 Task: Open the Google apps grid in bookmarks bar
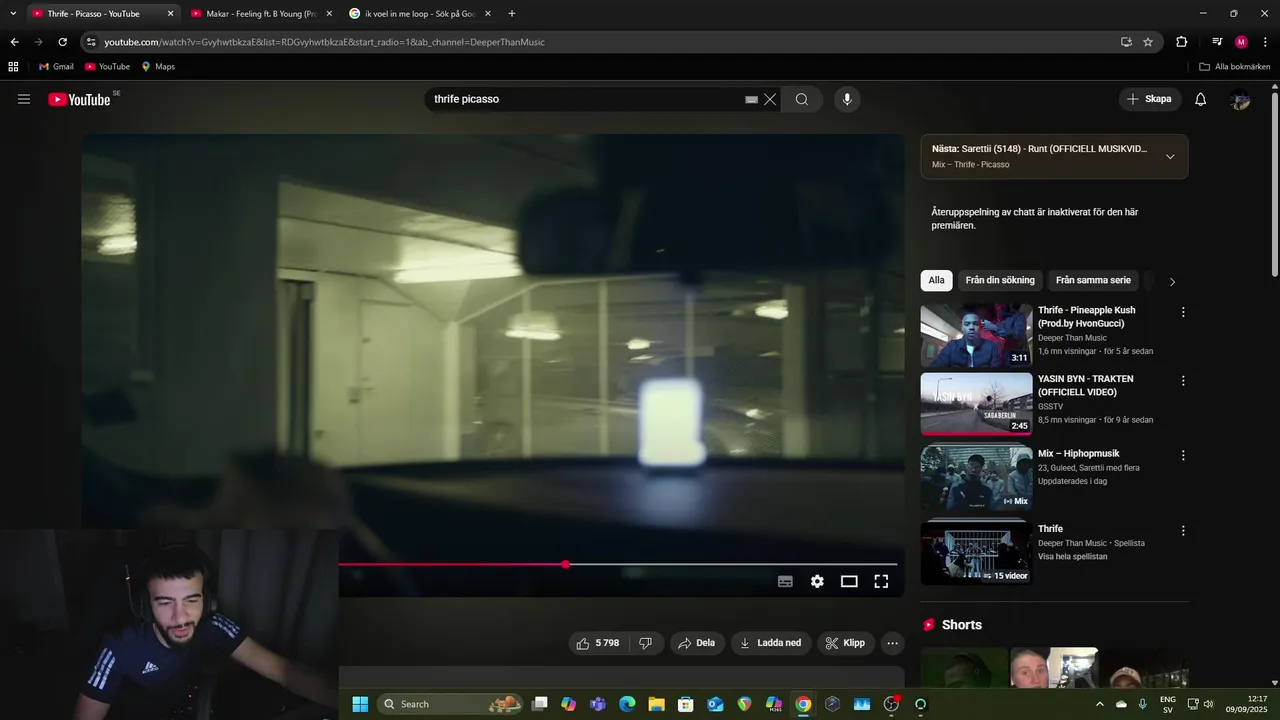point(13,67)
